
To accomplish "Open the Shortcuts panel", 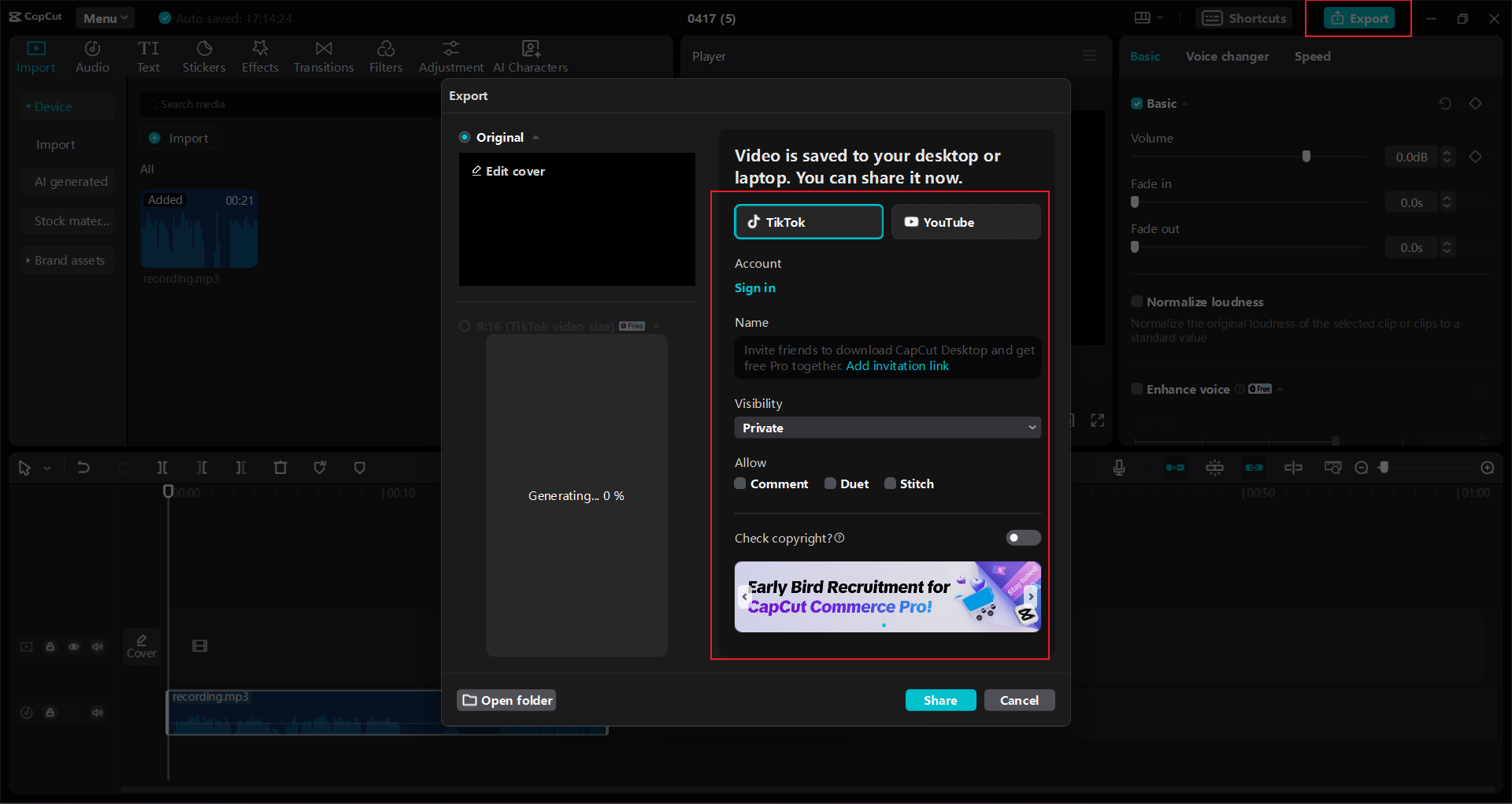I will pos(1244,18).
